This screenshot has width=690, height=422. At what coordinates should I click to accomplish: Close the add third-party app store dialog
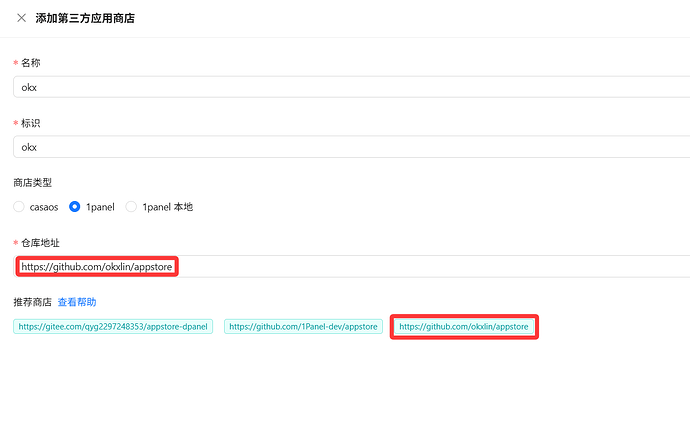[21, 18]
